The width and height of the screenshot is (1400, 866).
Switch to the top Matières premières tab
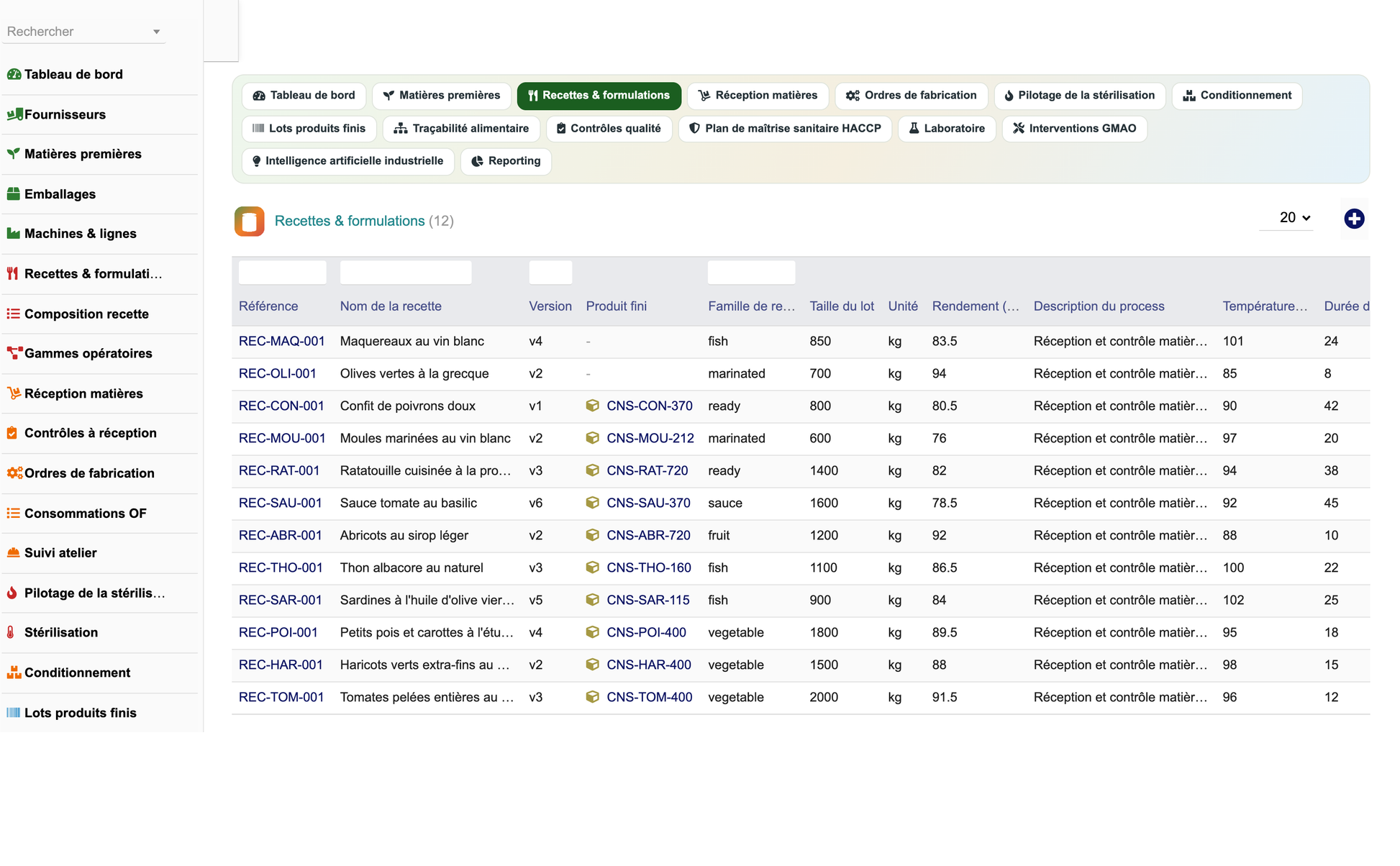pyautogui.click(x=441, y=96)
